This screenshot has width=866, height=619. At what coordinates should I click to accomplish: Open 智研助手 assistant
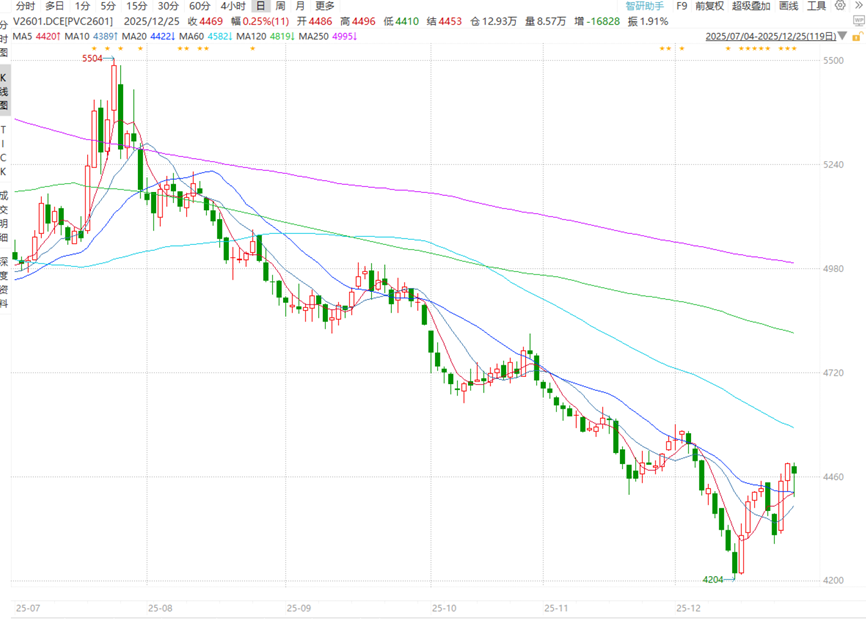pyautogui.click(x=644, y=6)
